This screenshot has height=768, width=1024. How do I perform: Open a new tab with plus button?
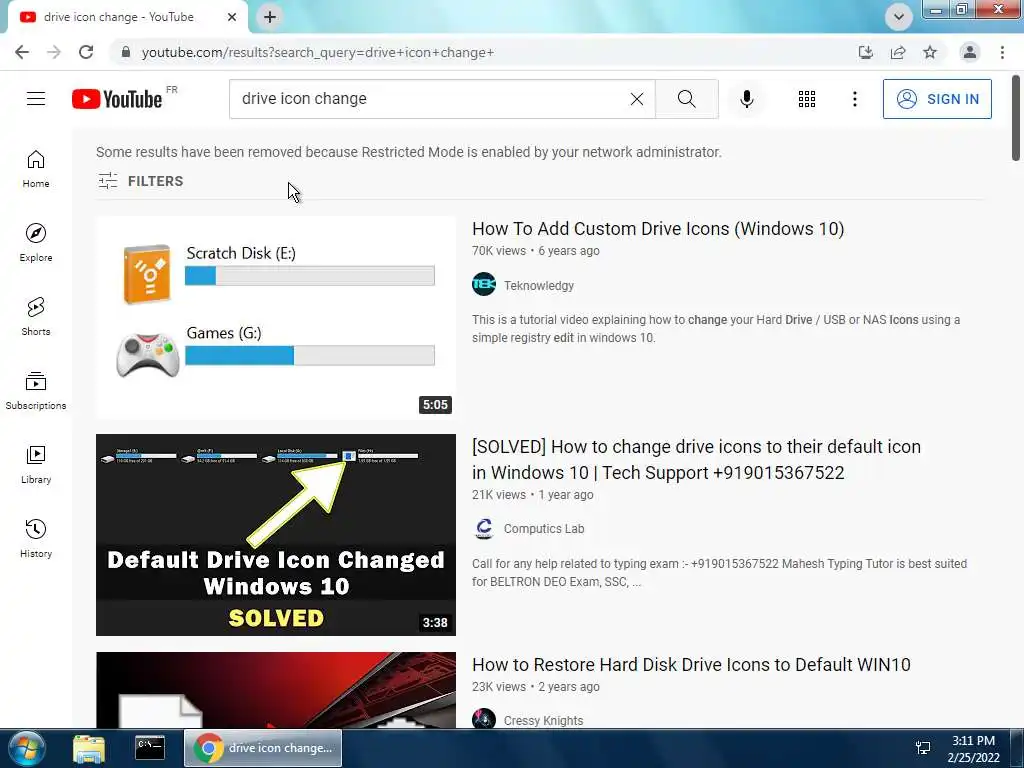pyautogui.click(x=270, y=17)
